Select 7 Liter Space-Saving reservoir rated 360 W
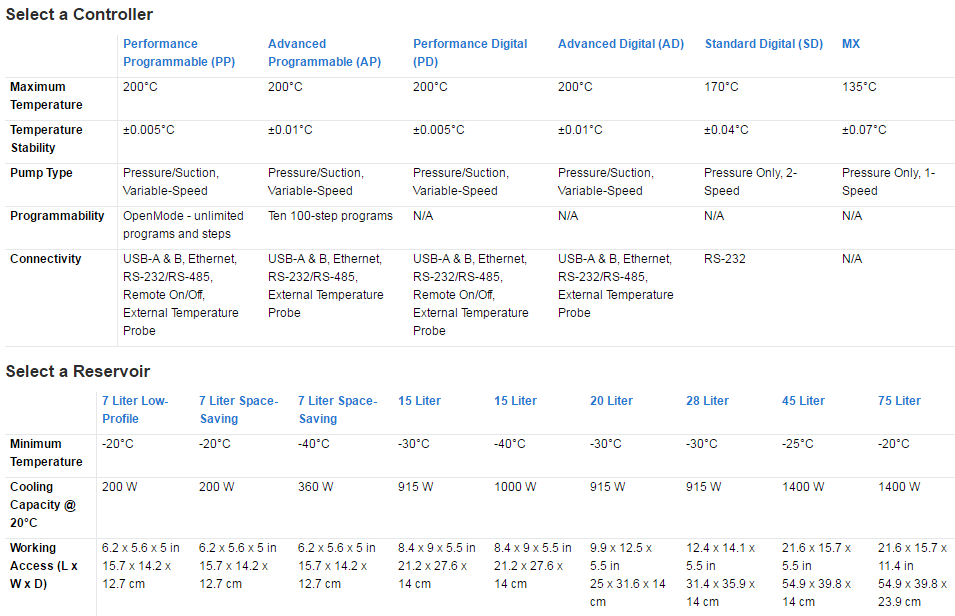 pyautogui.click(x=337, y=410)
